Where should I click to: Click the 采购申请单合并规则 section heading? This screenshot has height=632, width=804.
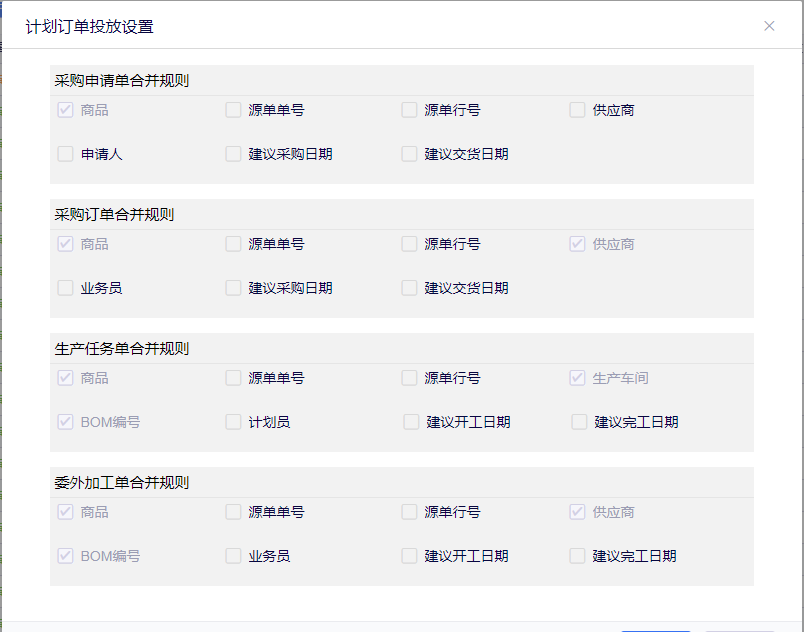pos(122,80)
